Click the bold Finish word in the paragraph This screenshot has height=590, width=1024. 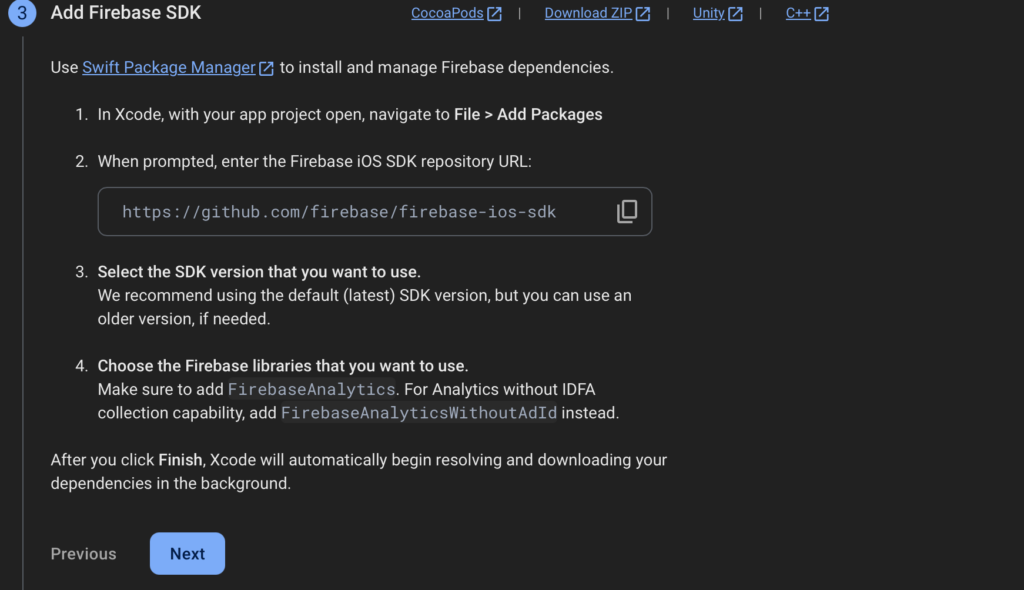[x=180, y=460]
